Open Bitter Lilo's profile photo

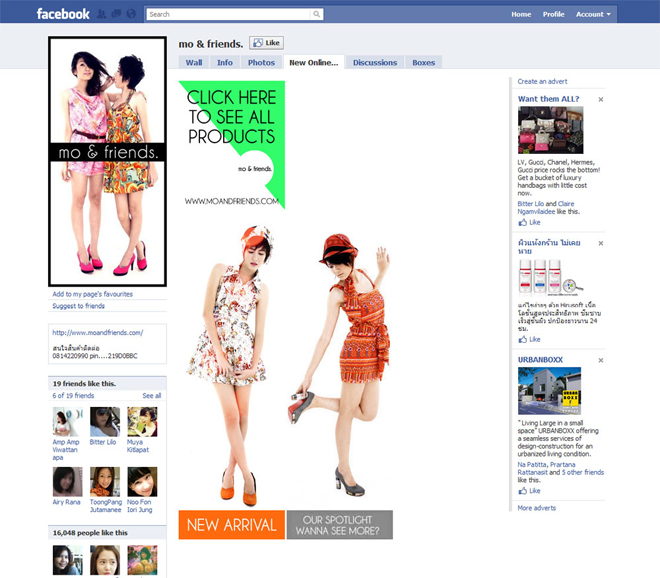coord(105,421)
